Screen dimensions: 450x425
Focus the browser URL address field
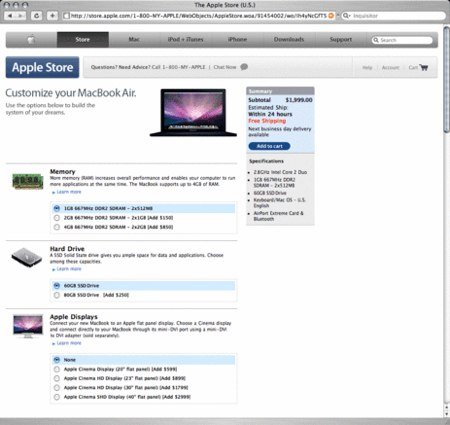click(x=199, y=16)
